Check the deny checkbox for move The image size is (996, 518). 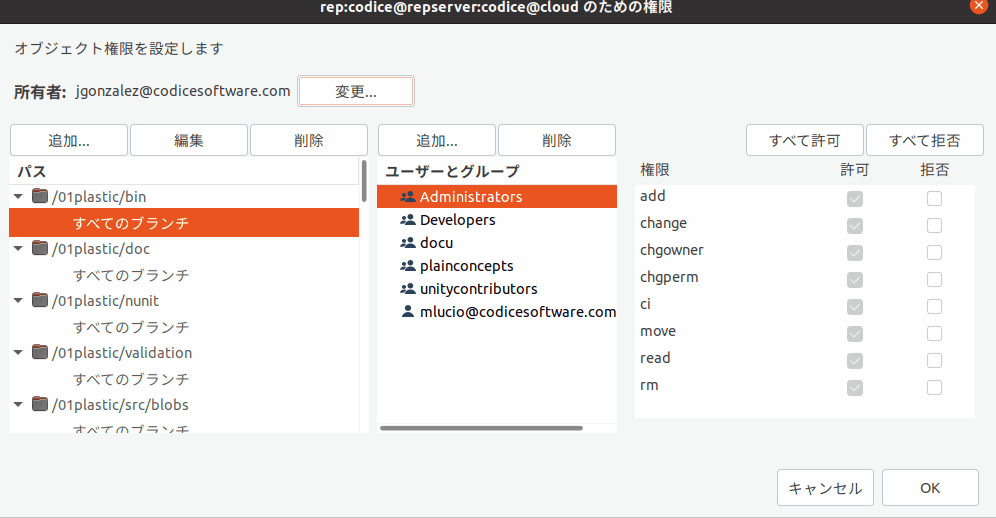pos(934,334)
